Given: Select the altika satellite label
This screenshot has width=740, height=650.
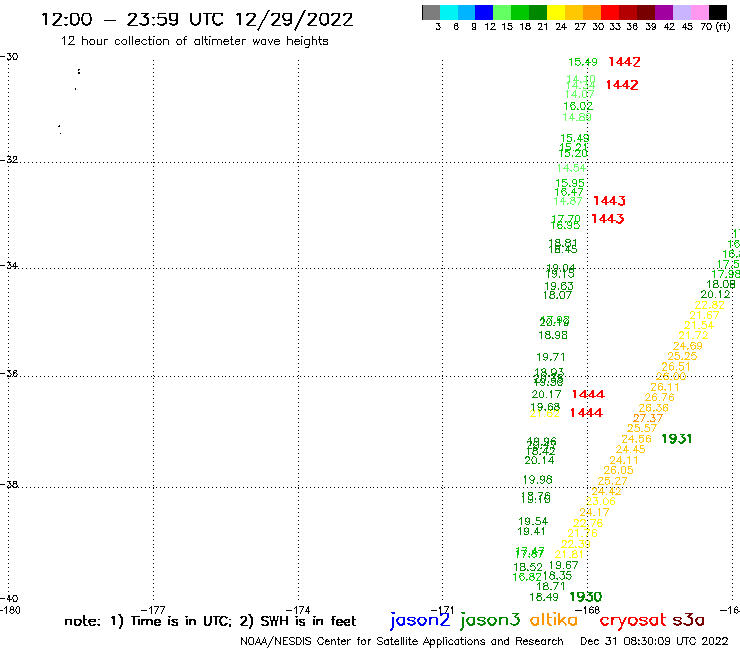Looking at the screenshot, I should [x=554, y=620].
